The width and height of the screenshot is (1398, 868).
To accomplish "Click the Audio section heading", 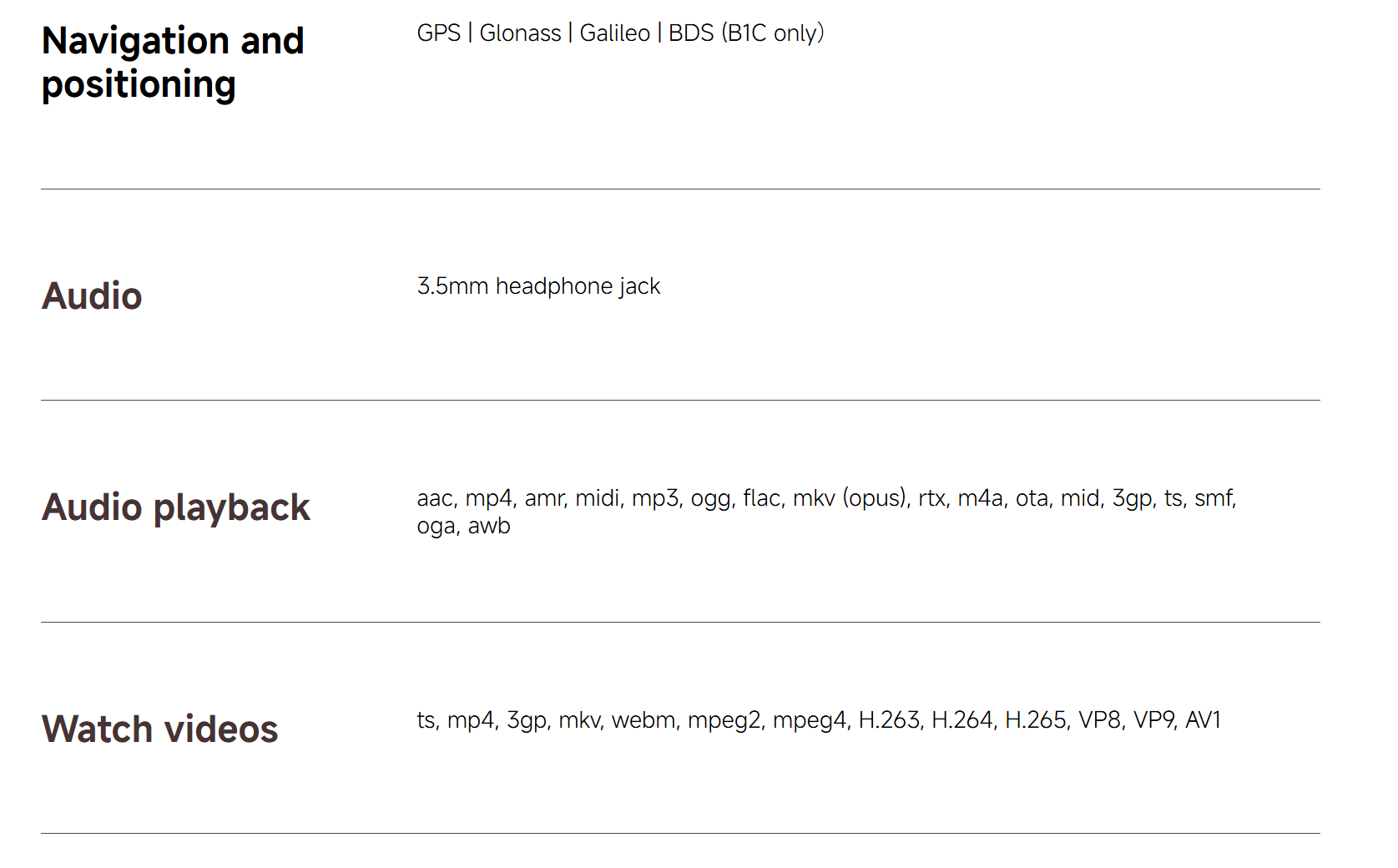I will pyautogui.click(x=92, y=296).
